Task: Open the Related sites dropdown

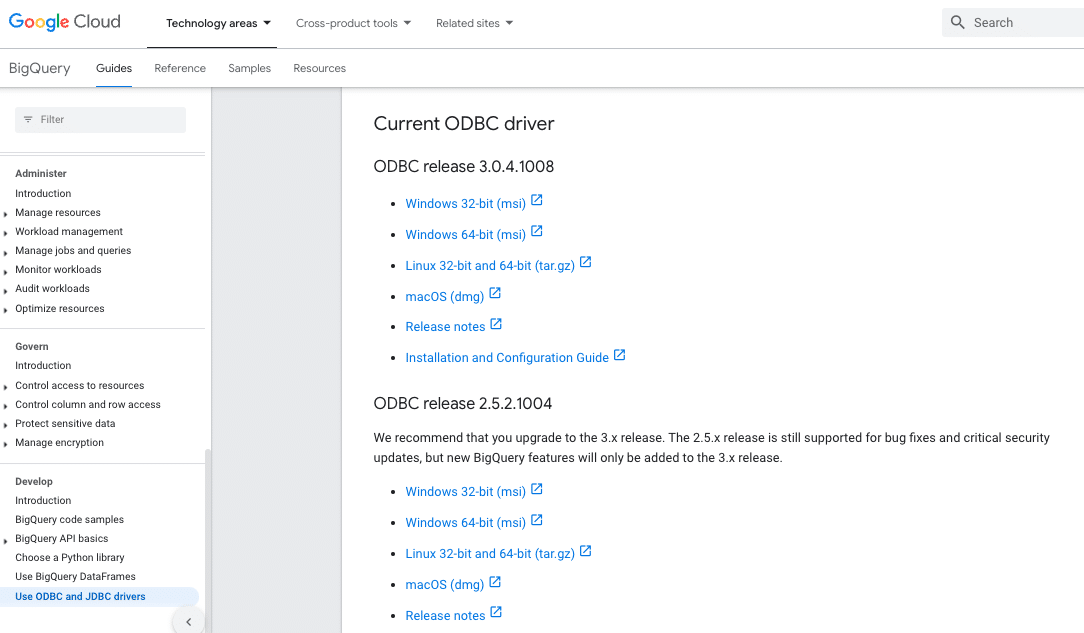Action: (x=474, y=23)
